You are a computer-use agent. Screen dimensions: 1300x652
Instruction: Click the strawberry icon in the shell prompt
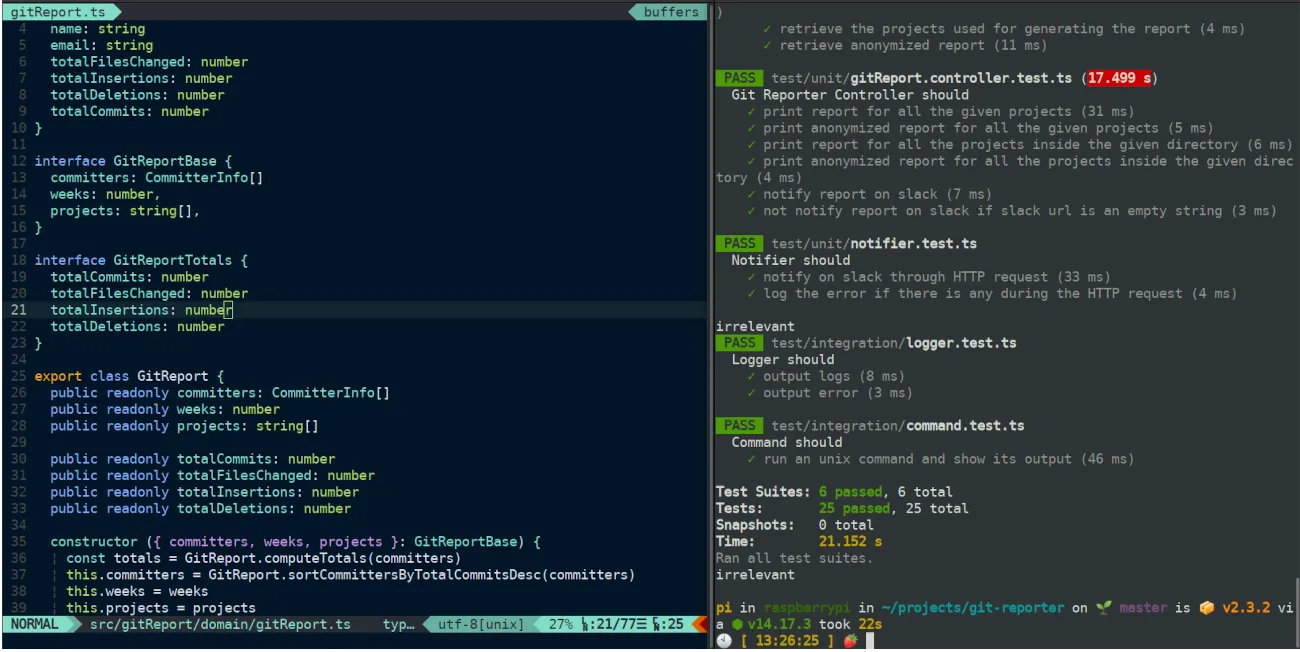[x=851, y=640]
